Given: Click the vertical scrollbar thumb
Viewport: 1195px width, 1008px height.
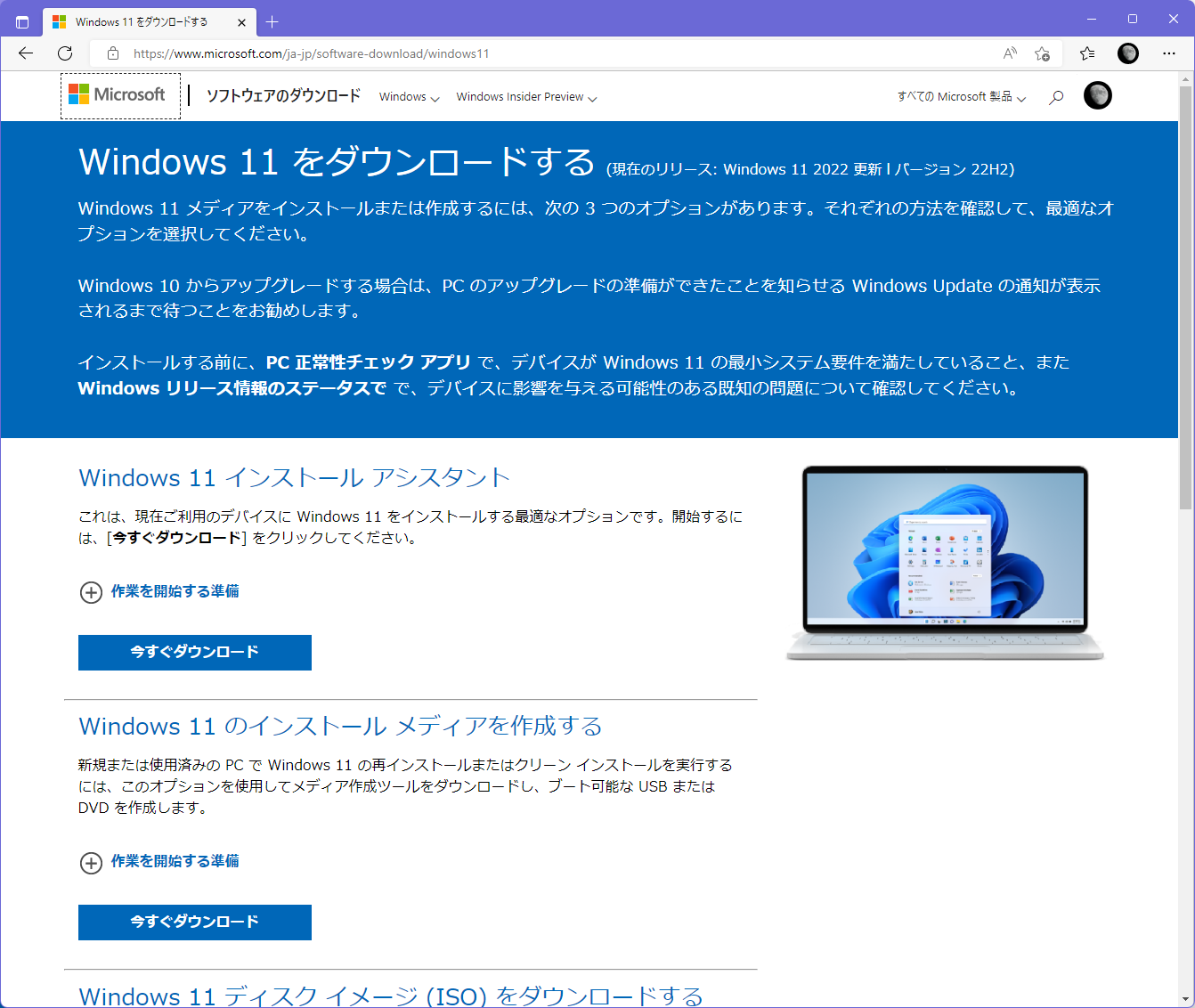Looking at the screenshot, I should [1185, 298].
